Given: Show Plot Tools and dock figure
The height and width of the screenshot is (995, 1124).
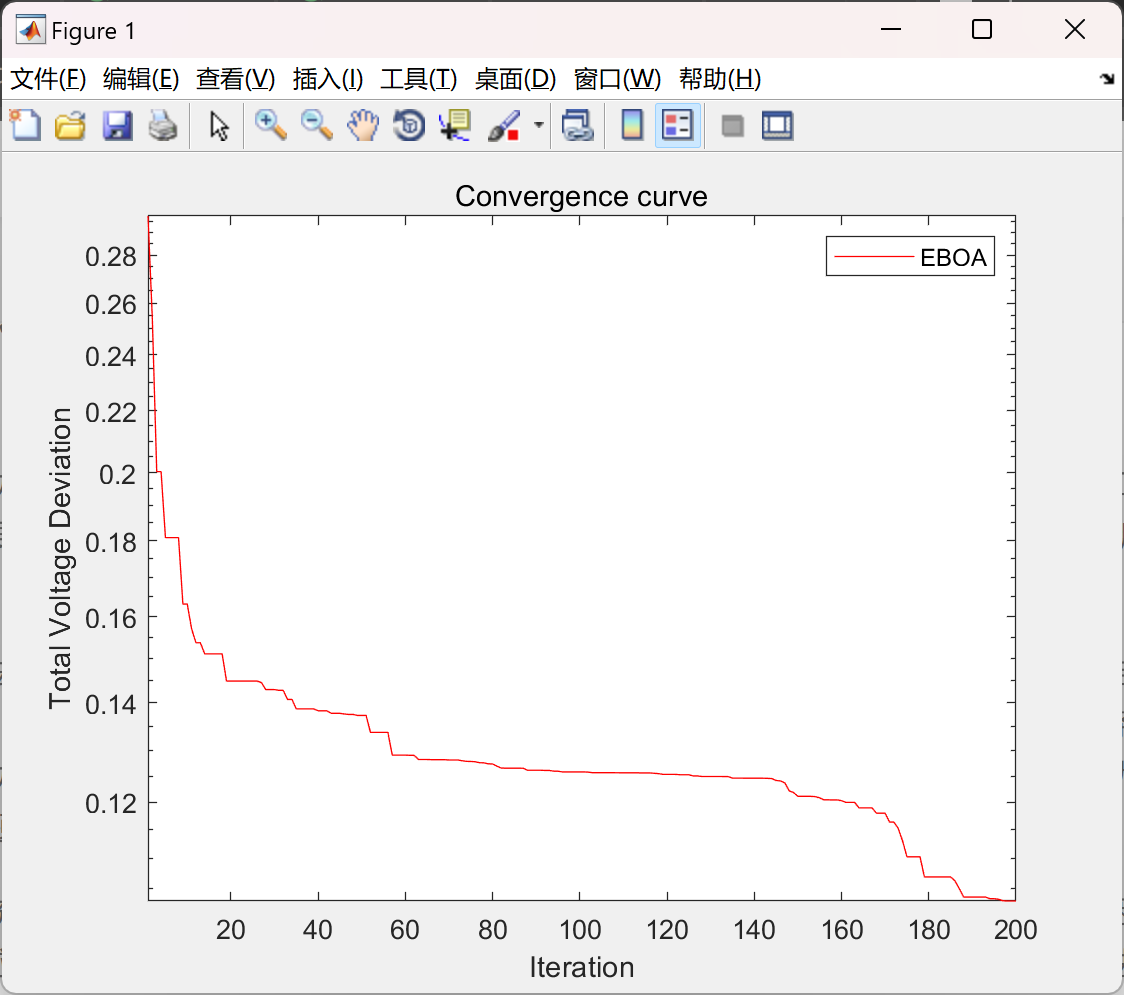Looking at the screenshot, I should [x=778, y=126].
